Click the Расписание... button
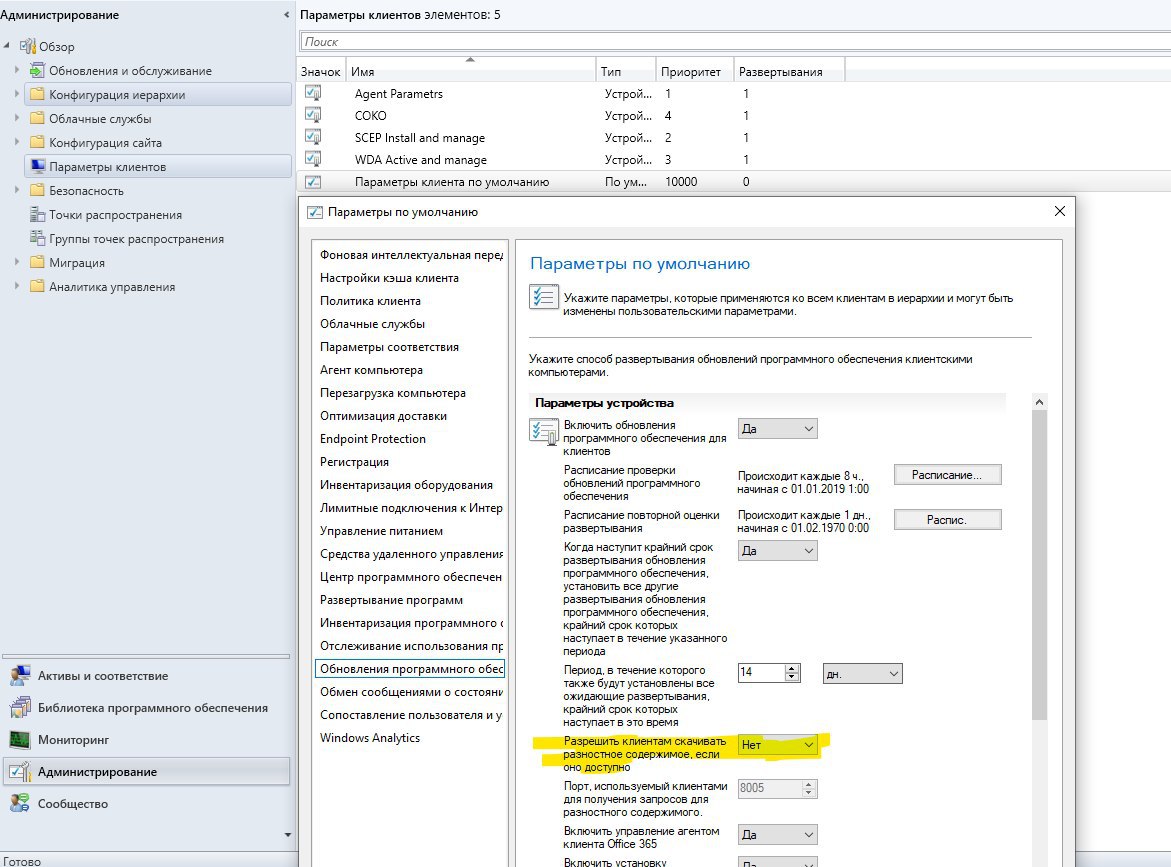The image size is (1171, 867). click(947, 475)
